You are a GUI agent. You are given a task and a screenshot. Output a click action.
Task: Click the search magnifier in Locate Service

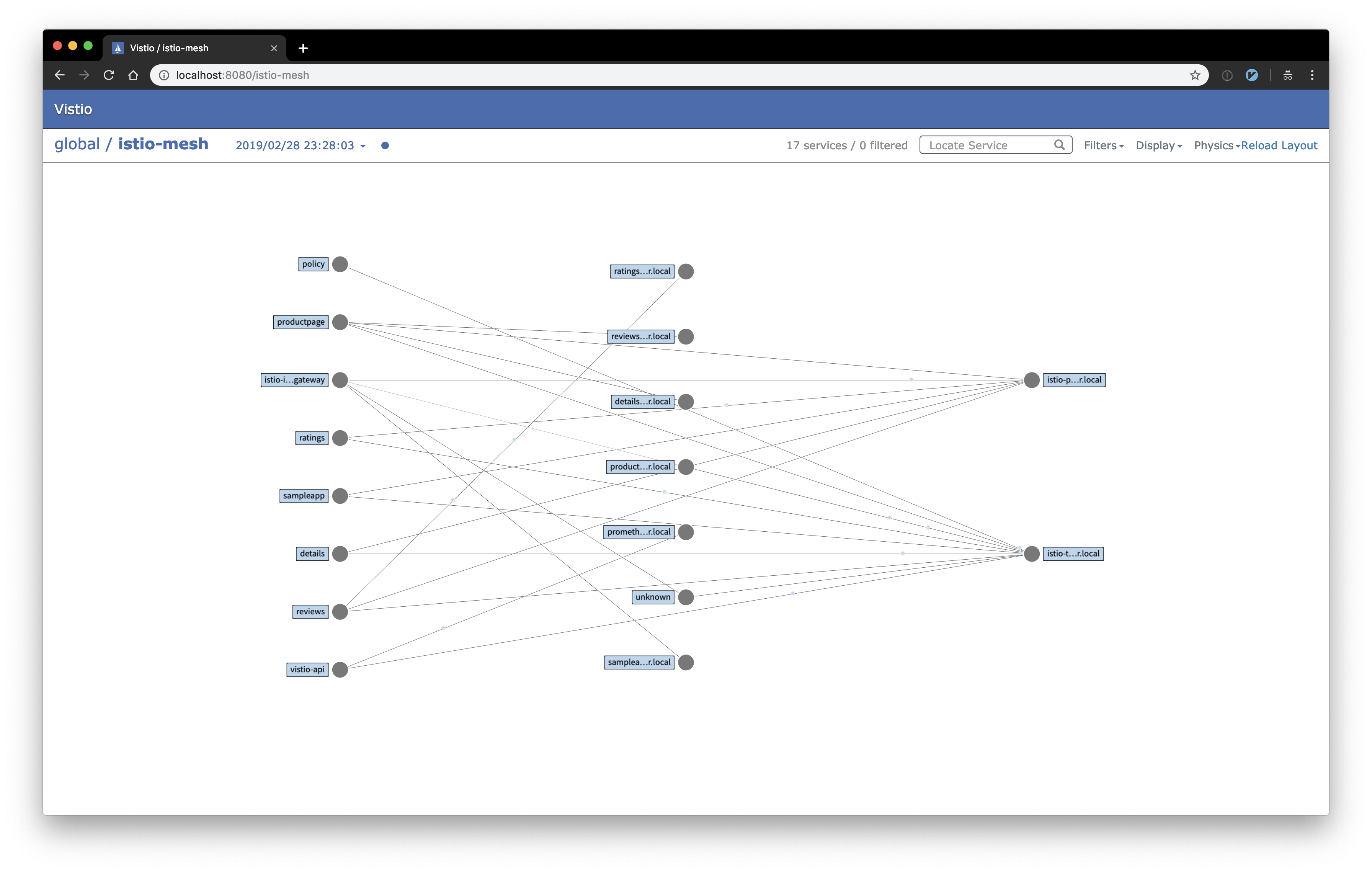(1059, 145)
